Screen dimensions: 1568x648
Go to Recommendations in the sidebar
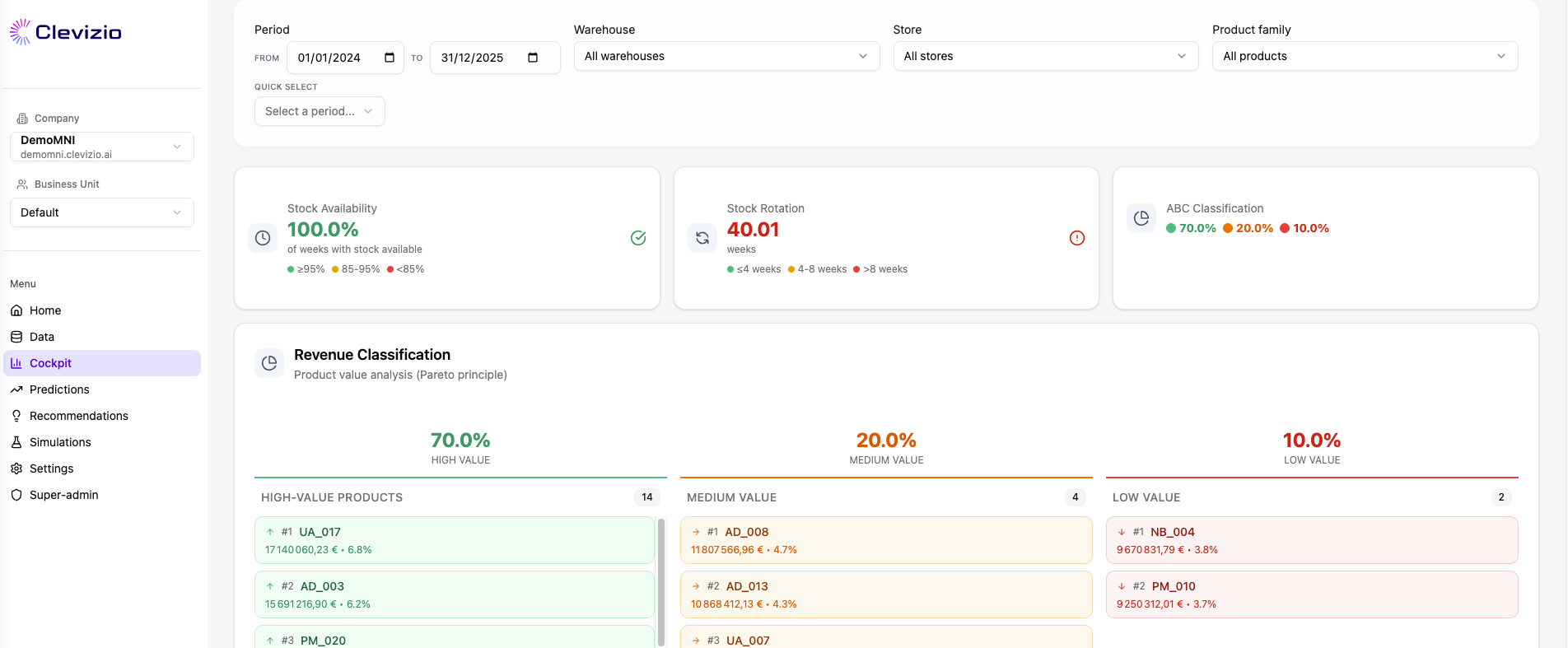[x=79, y=416]
